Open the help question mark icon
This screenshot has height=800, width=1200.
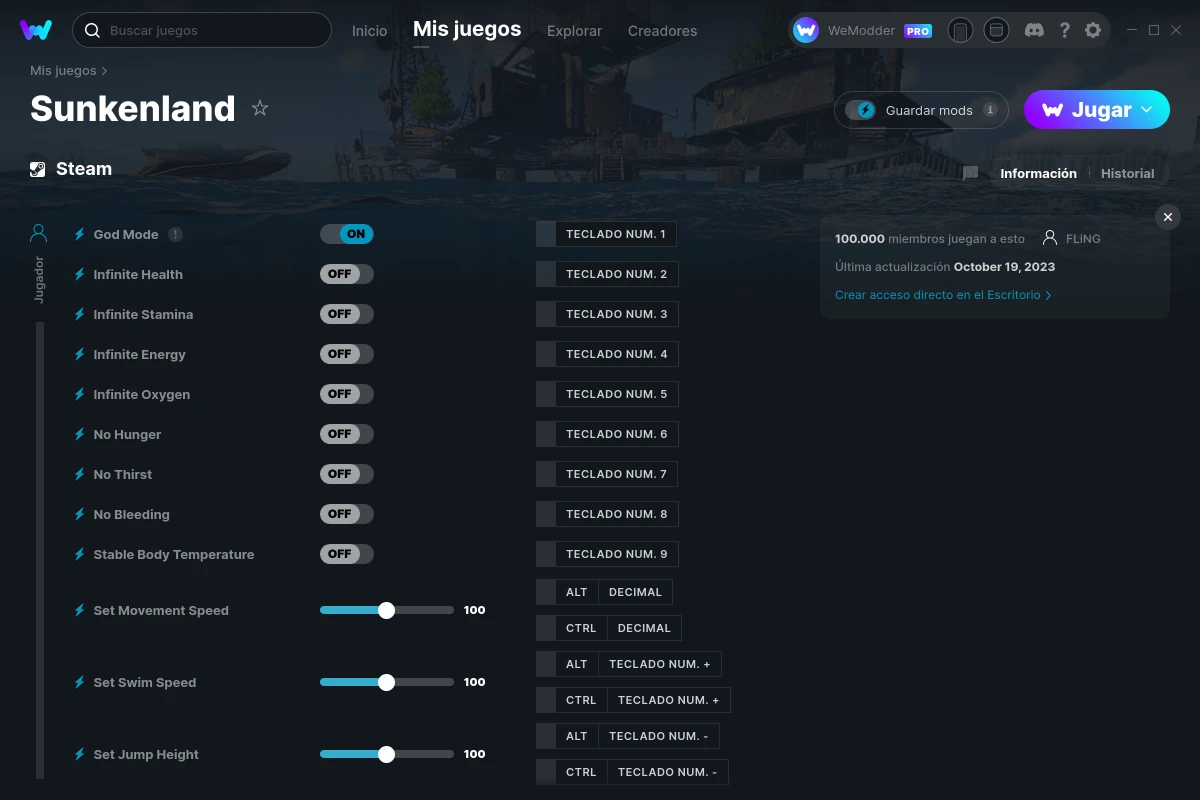click(x=1064, y=30)
